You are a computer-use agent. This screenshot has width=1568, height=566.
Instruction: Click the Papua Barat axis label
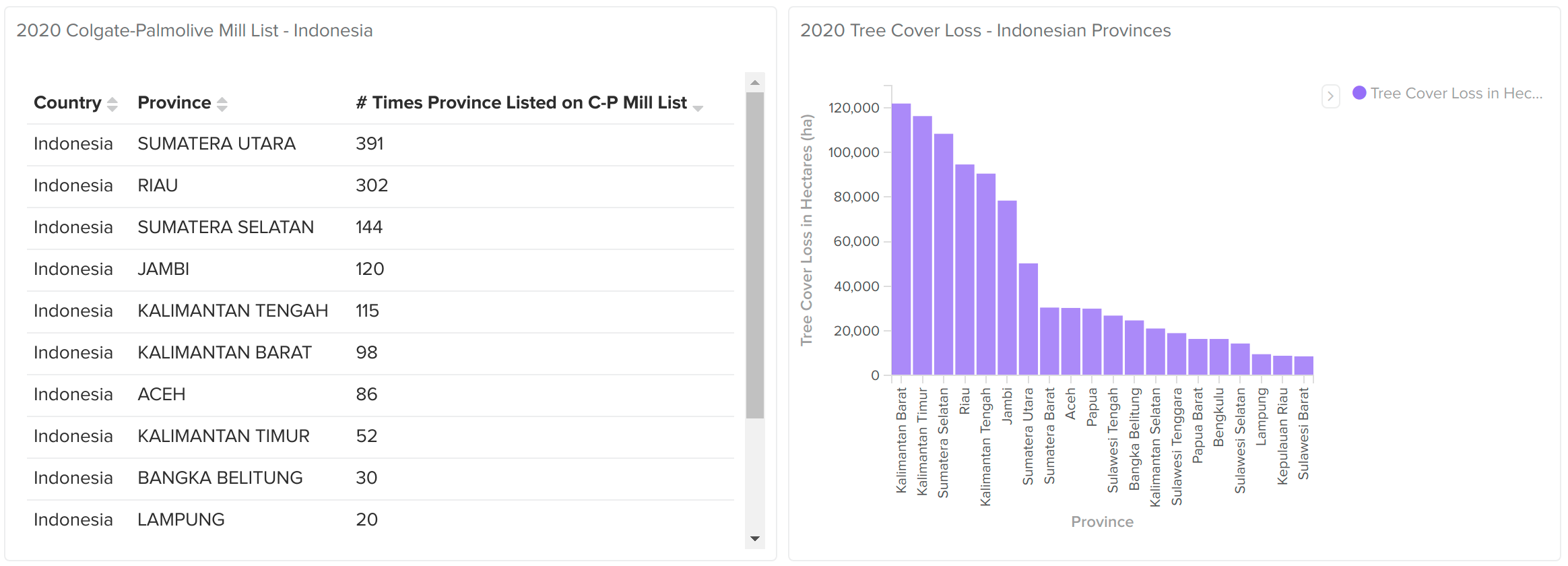tap(1198, 425)
